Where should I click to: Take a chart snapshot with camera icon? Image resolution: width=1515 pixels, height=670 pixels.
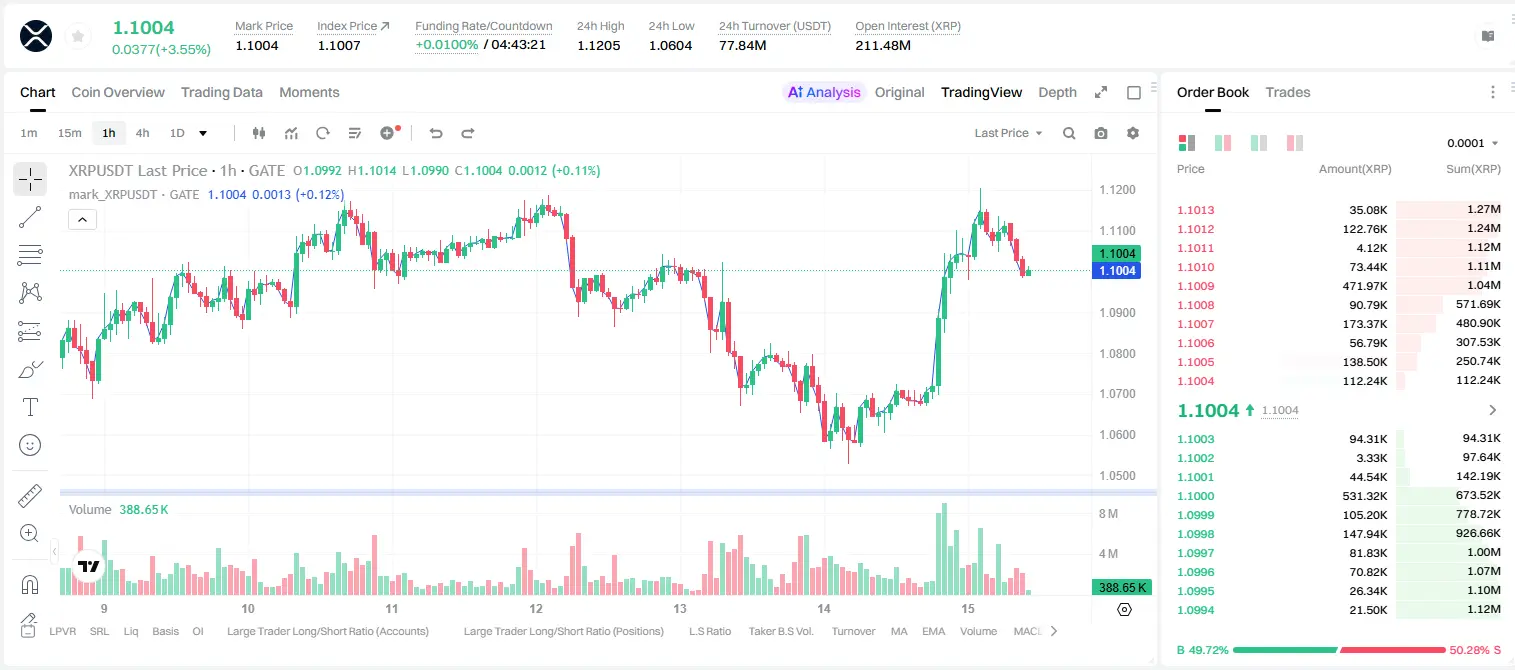point(1101,133)
